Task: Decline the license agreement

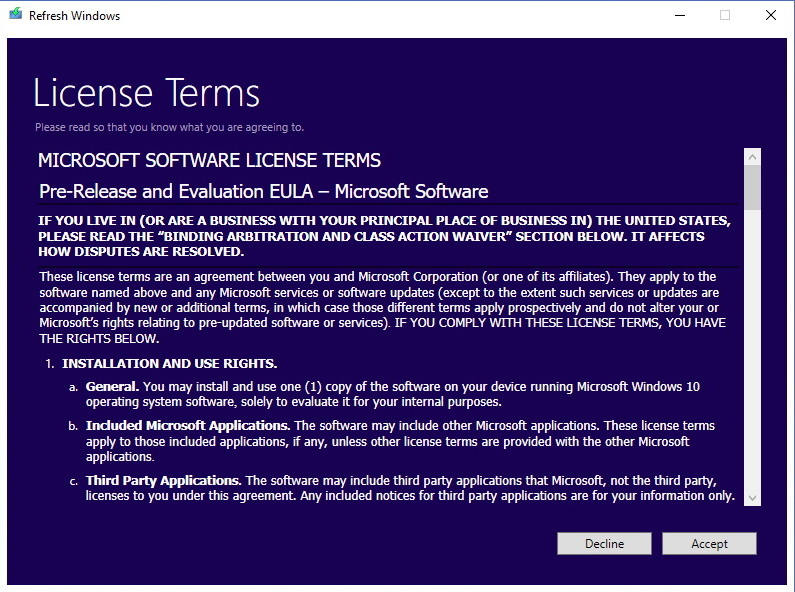Action: 604,543
